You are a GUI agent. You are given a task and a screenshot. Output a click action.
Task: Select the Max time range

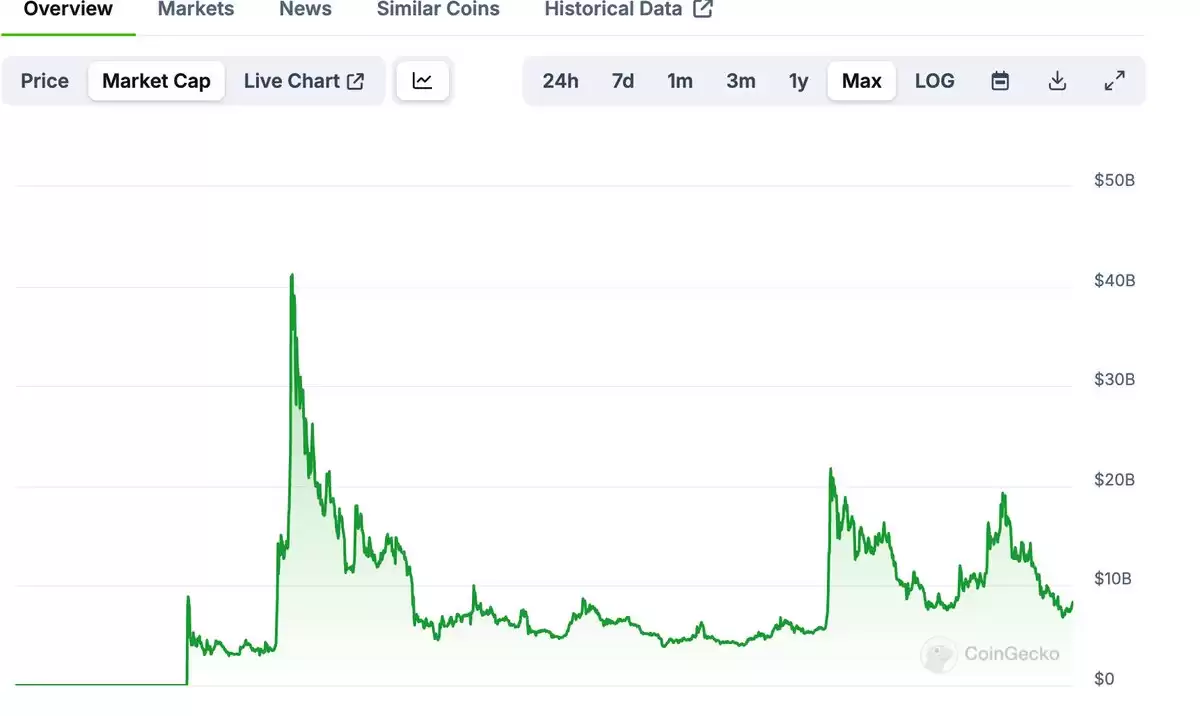click(862, 81)
